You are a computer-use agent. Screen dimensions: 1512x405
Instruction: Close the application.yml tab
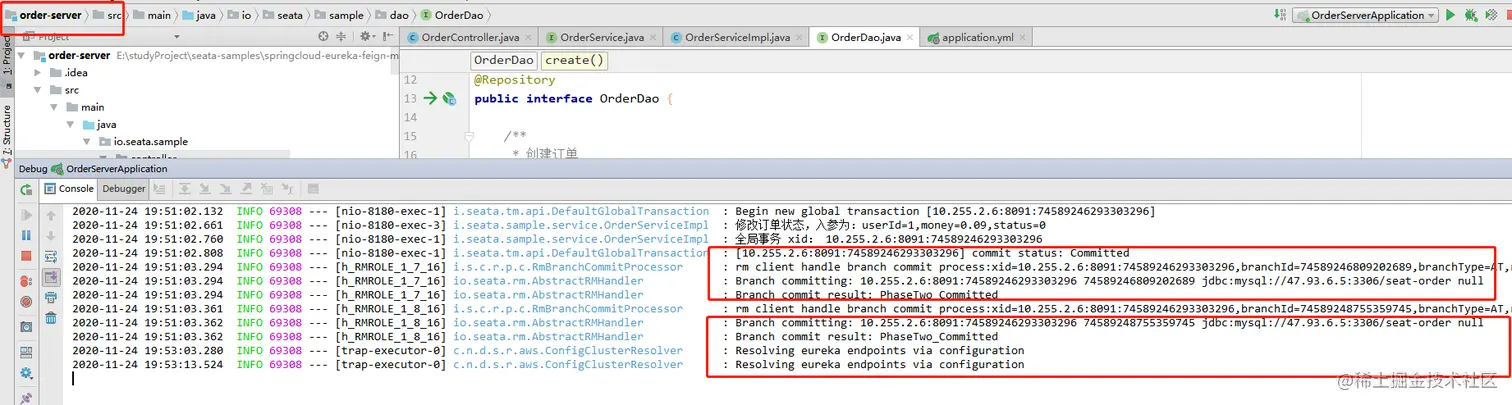tap(1022, 38)
